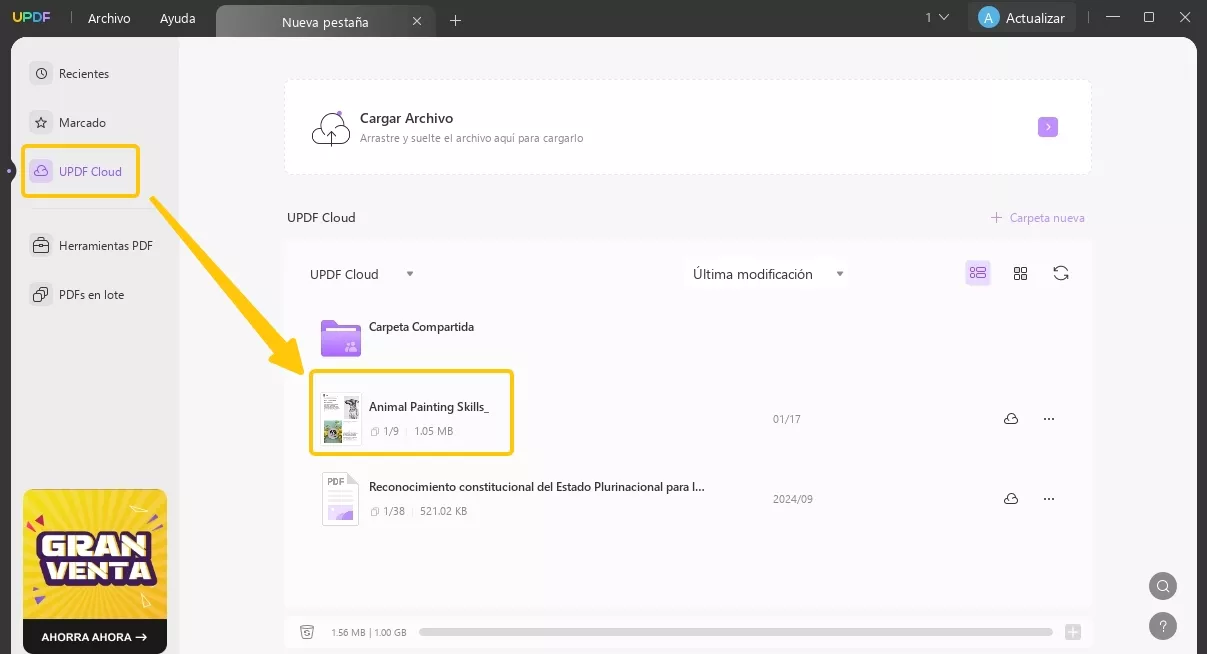Create a new folder with Carpeta nueva
This screenshot has width=1207, height=654.
[1037, 217]
